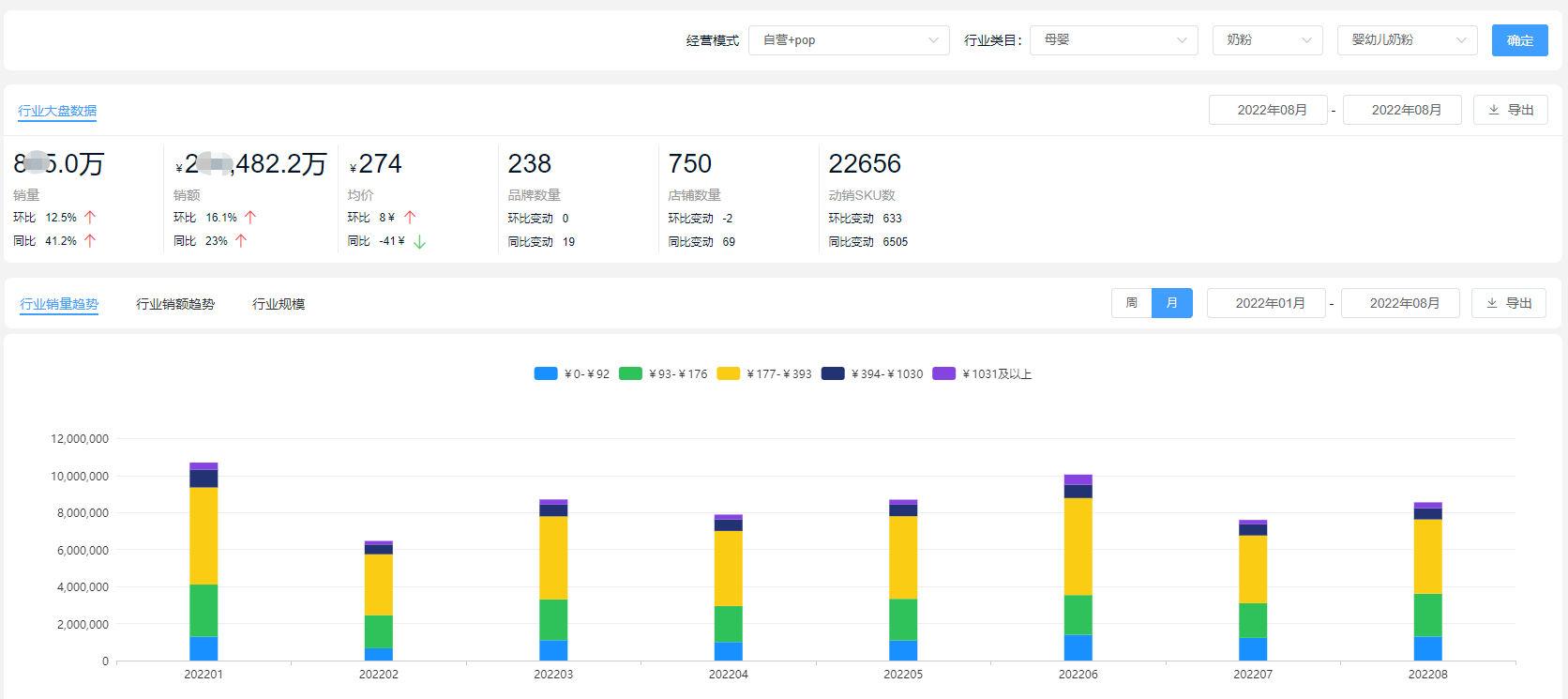Click green down arrow beside 均价 同比
The width and height of the screenshot is (1568, 699).
coord(419,241)
